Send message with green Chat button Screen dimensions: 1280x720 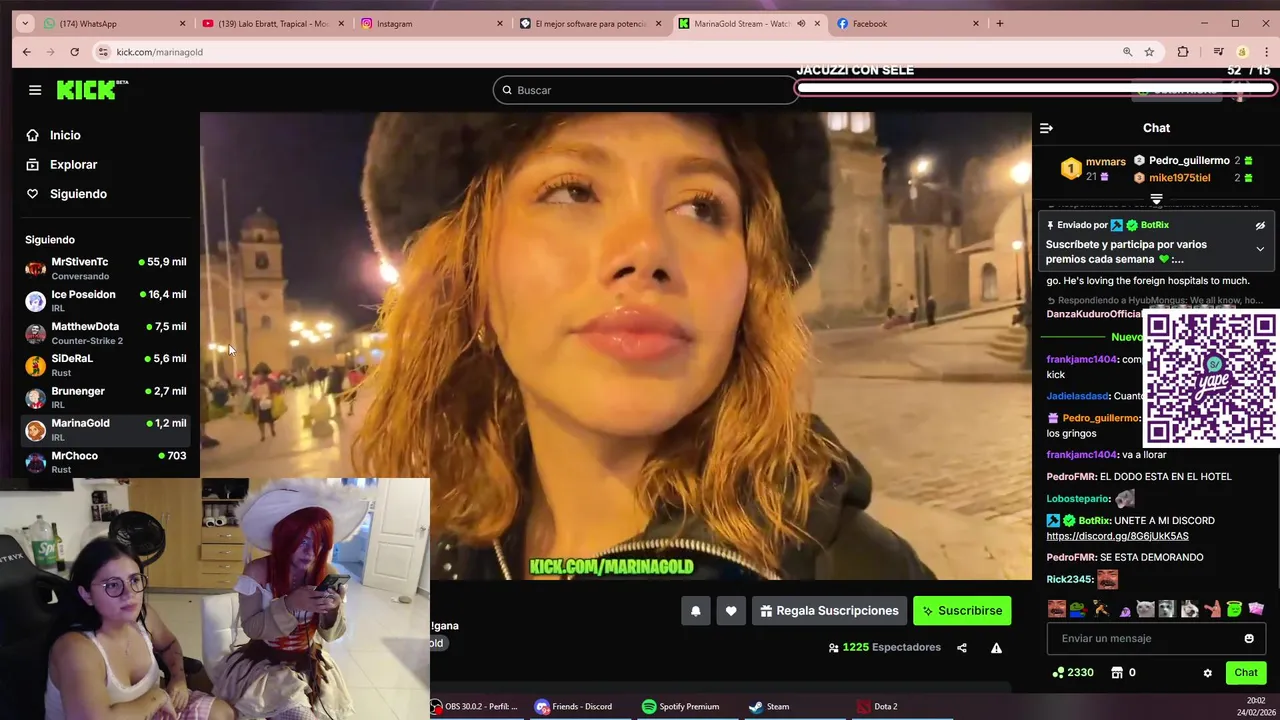coord(1246,673)
